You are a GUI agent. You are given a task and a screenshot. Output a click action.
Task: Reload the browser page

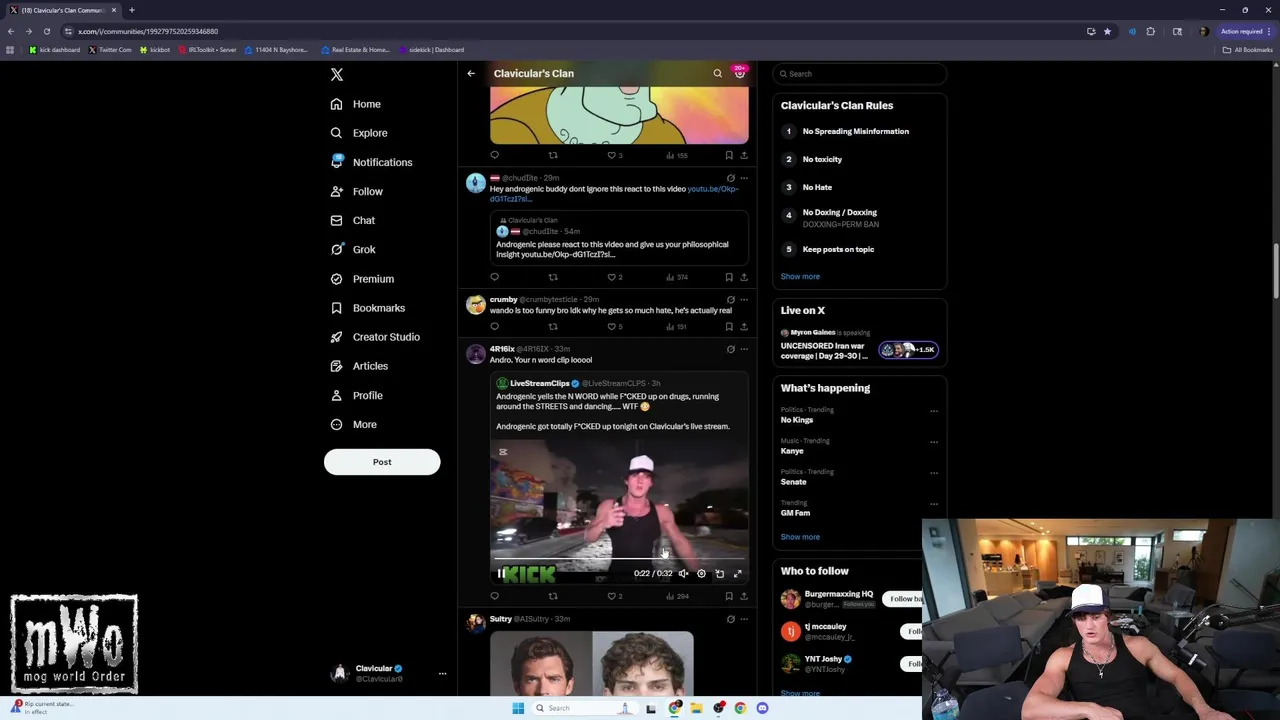click(x=46, y=31)
